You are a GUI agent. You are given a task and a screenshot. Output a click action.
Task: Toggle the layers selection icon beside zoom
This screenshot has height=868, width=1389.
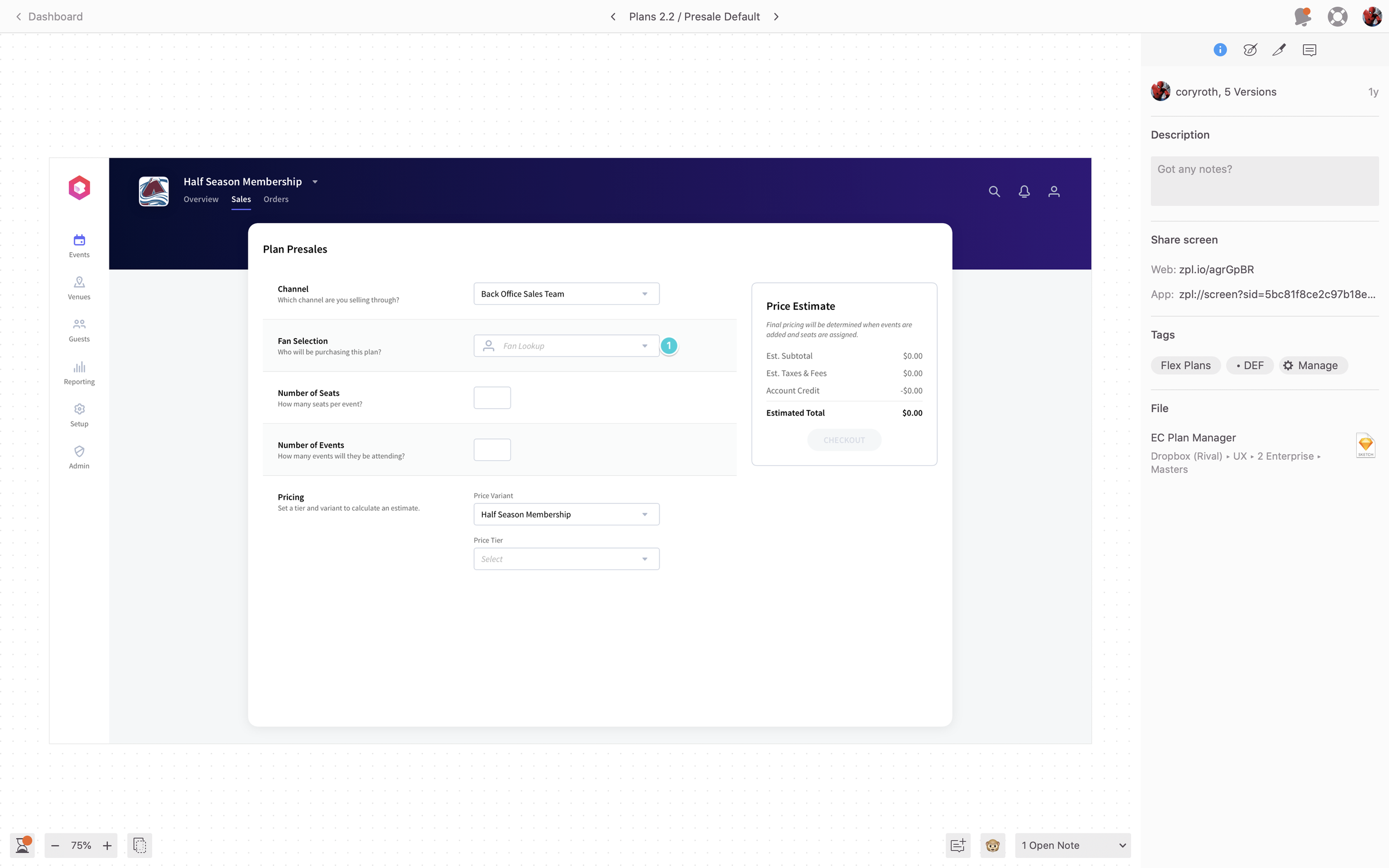[139, 845]
